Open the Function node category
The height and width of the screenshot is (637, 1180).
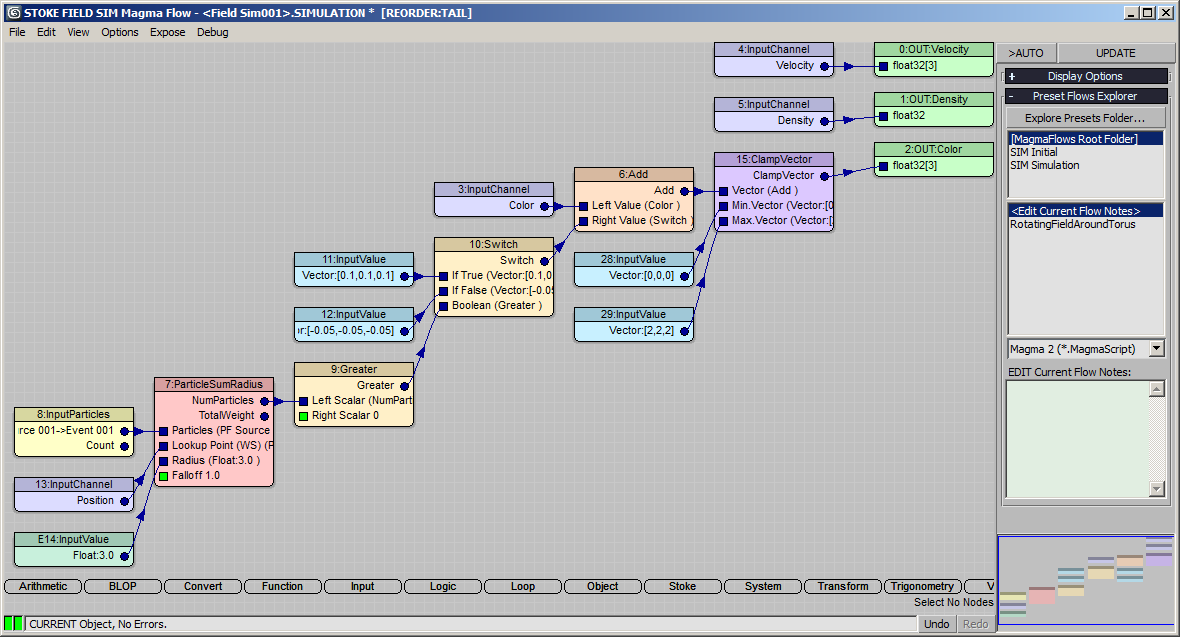click(282, 587)
